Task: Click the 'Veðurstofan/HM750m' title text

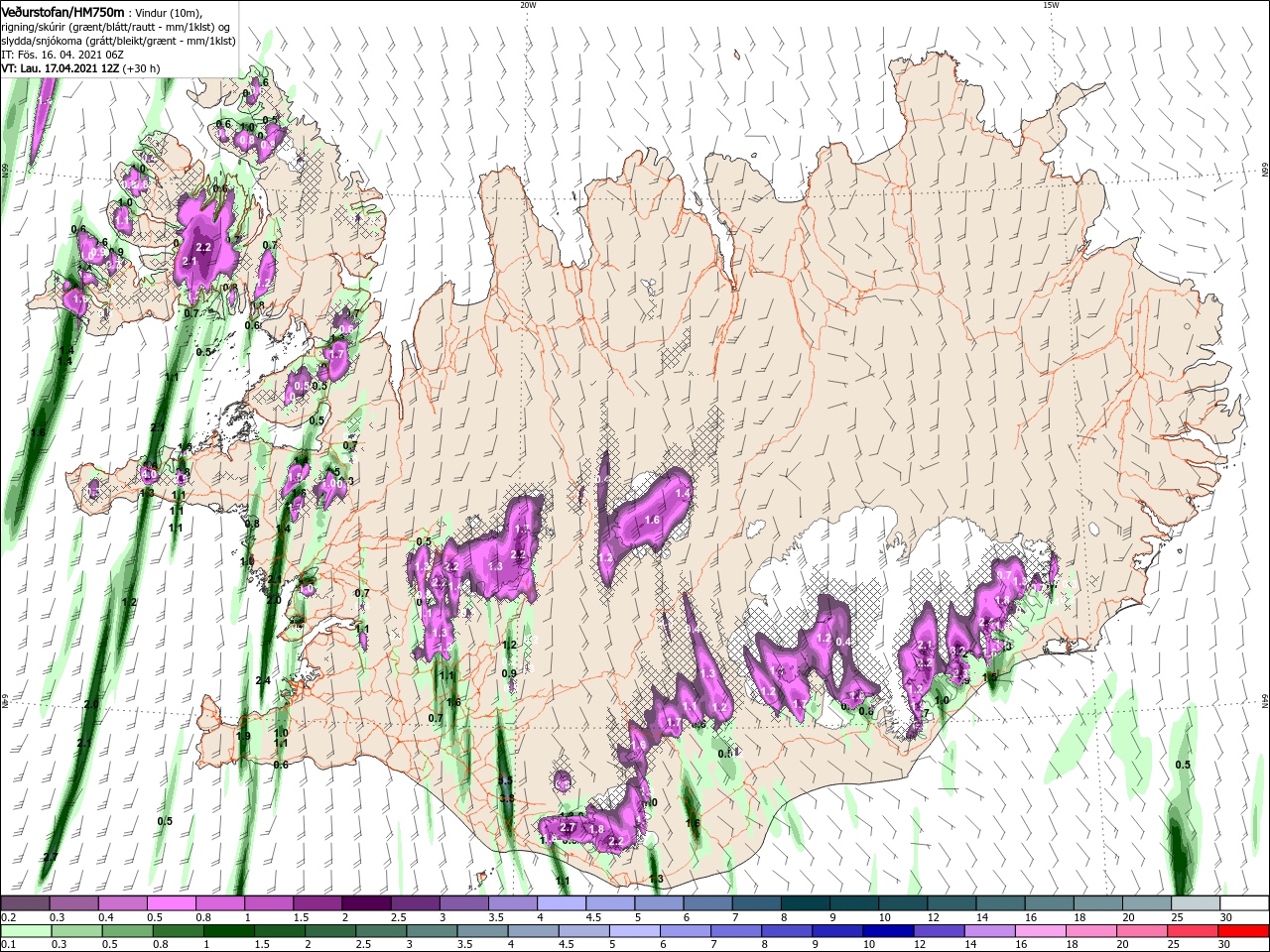Action: [x=63, y=11]
